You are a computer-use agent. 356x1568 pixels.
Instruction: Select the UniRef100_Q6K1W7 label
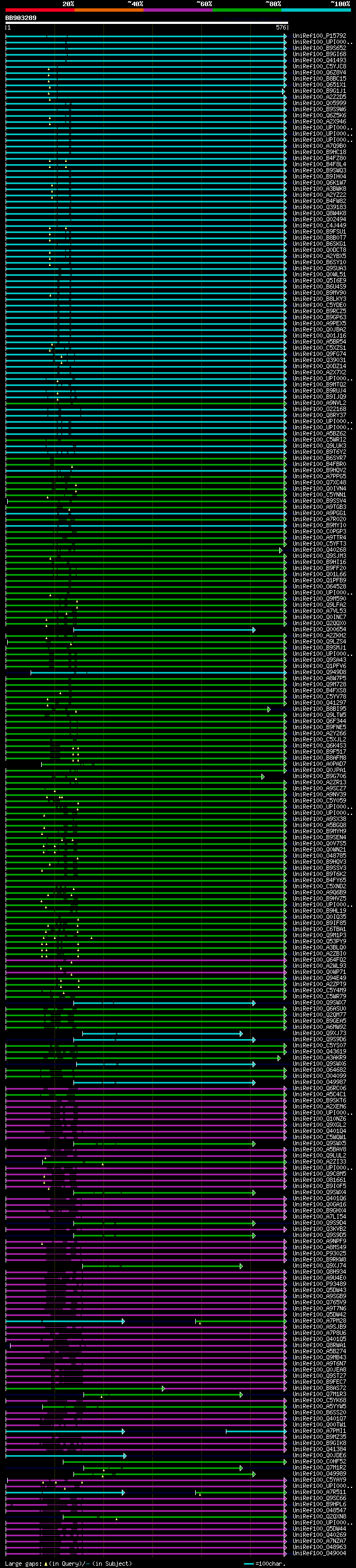click(x=319, y=182)
